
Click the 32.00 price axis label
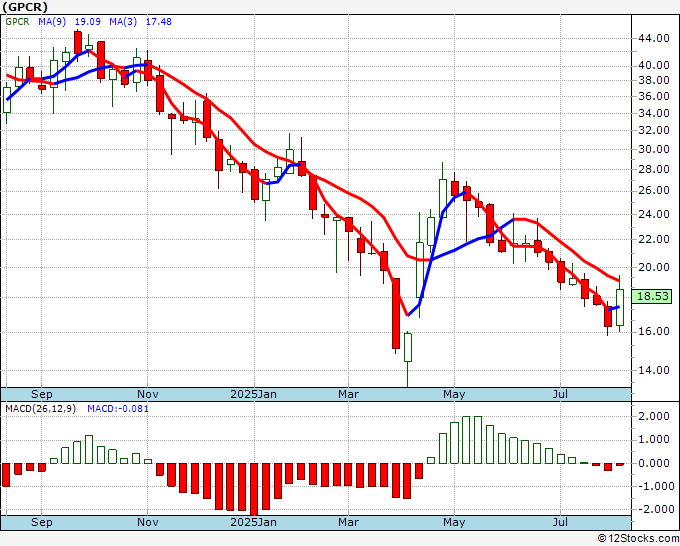(654, 130)
